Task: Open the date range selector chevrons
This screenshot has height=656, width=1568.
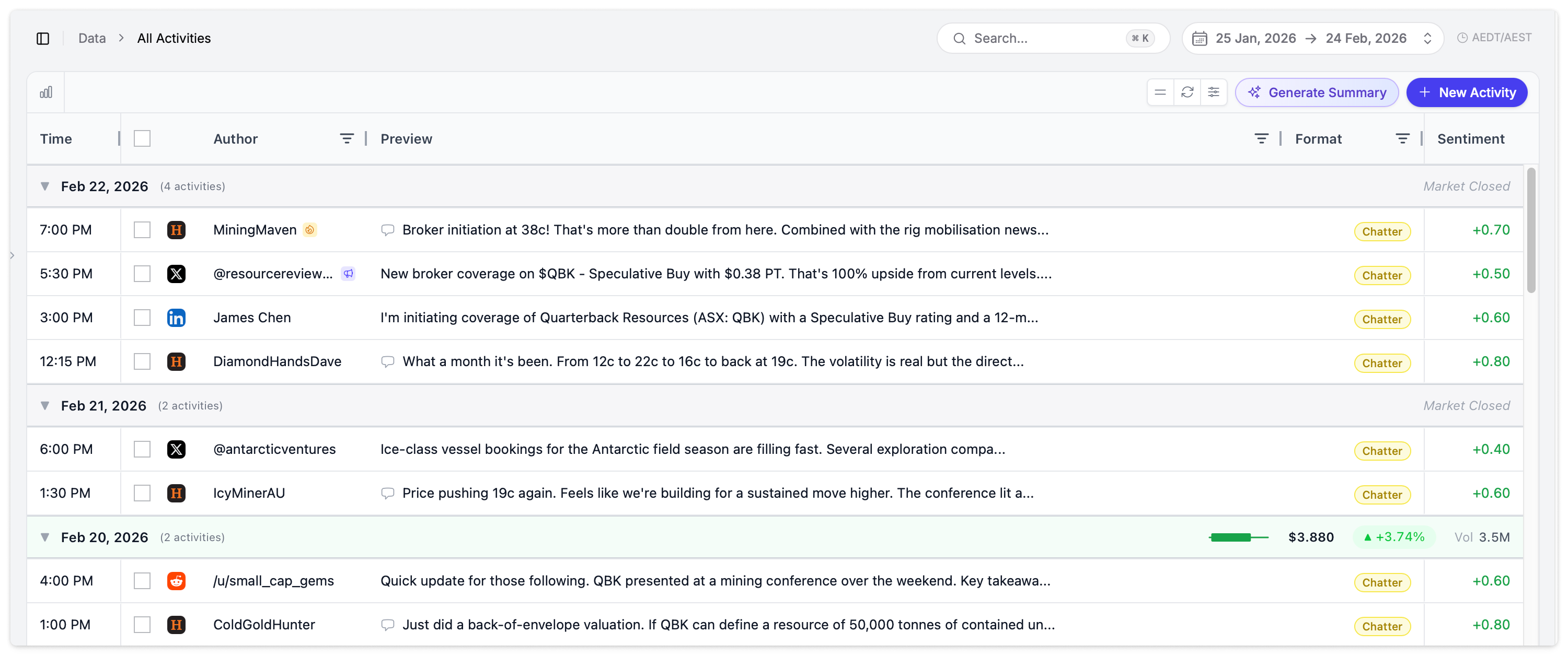Action: tap(1428, 38)
